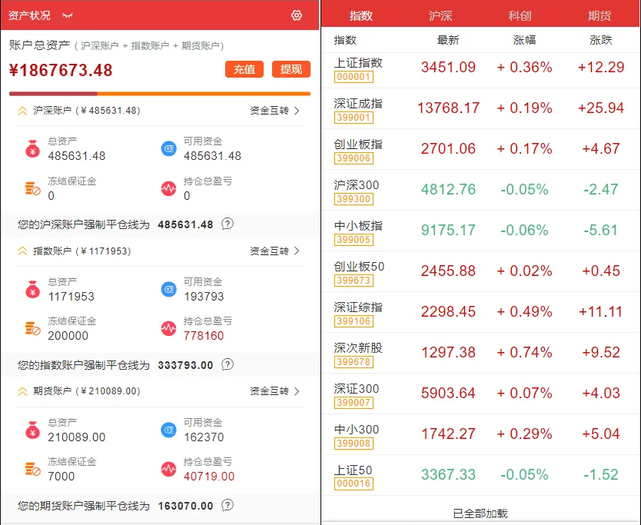Viewport: 641px width, 525px height.
Task: Collapse the 期货账户 section
Action: tap(22, 392)
